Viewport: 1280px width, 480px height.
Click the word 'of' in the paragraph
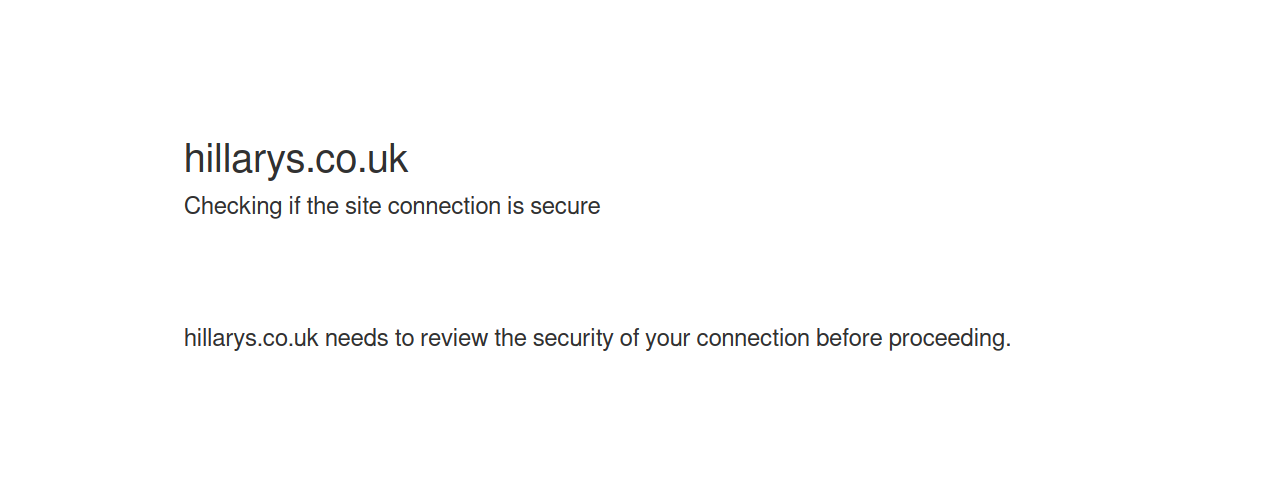(629, 338)
